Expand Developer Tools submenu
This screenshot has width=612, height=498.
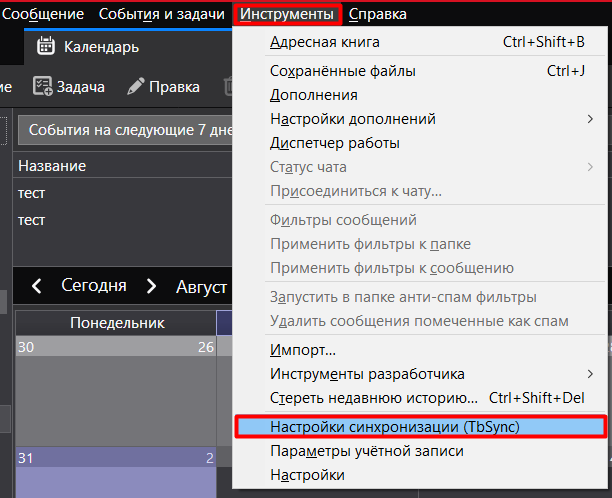pyautogui.click(x=590, y=374)
